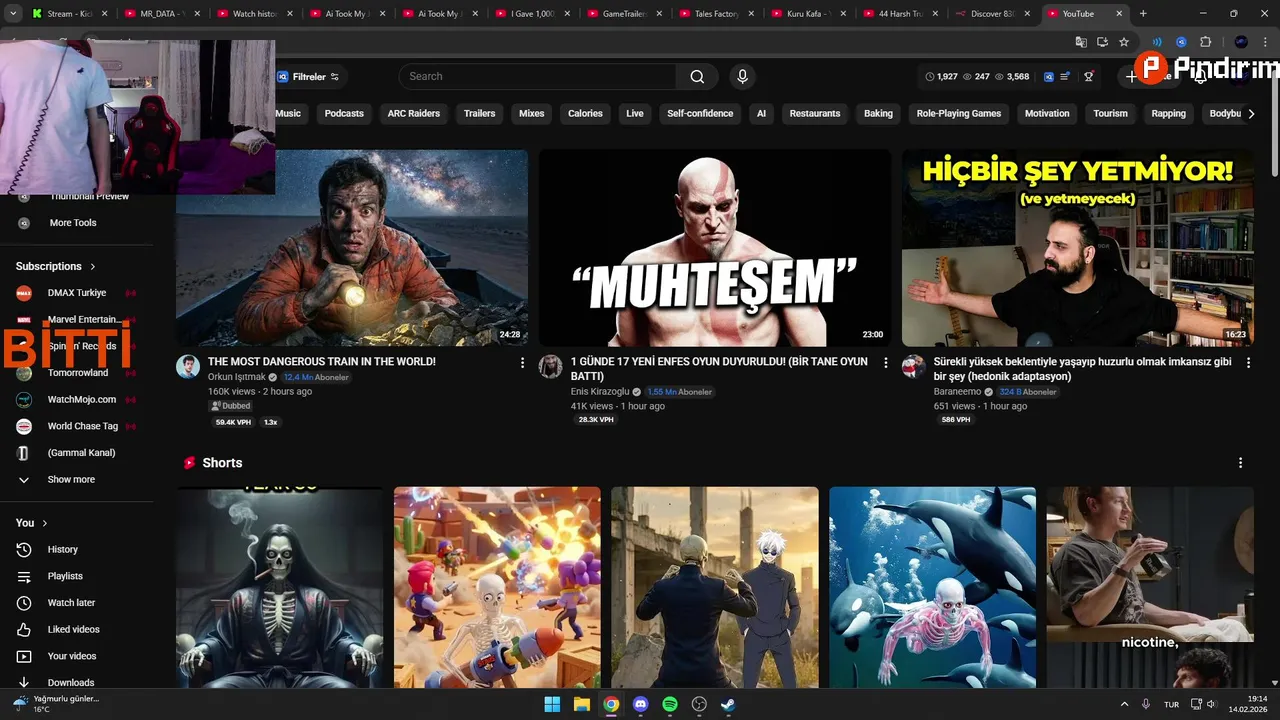Select the Calories filter chip
The image size is (1280, 720).
point(585,114)
